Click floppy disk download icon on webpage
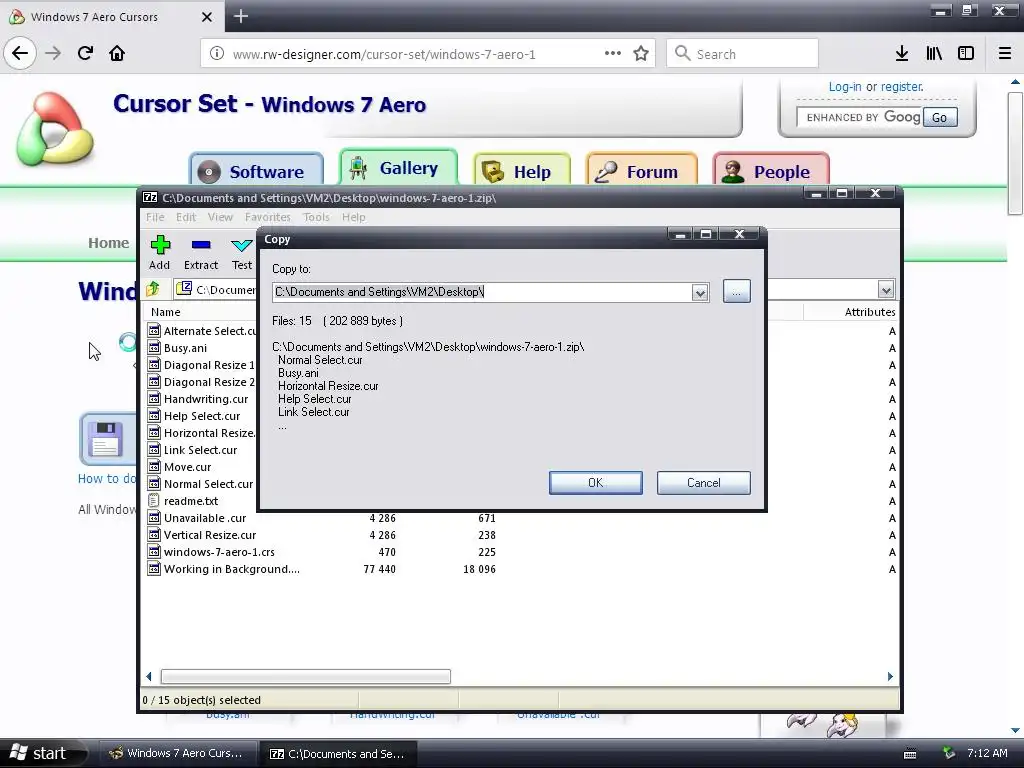The image size is (1024, 768). click(x=106, y=439)
